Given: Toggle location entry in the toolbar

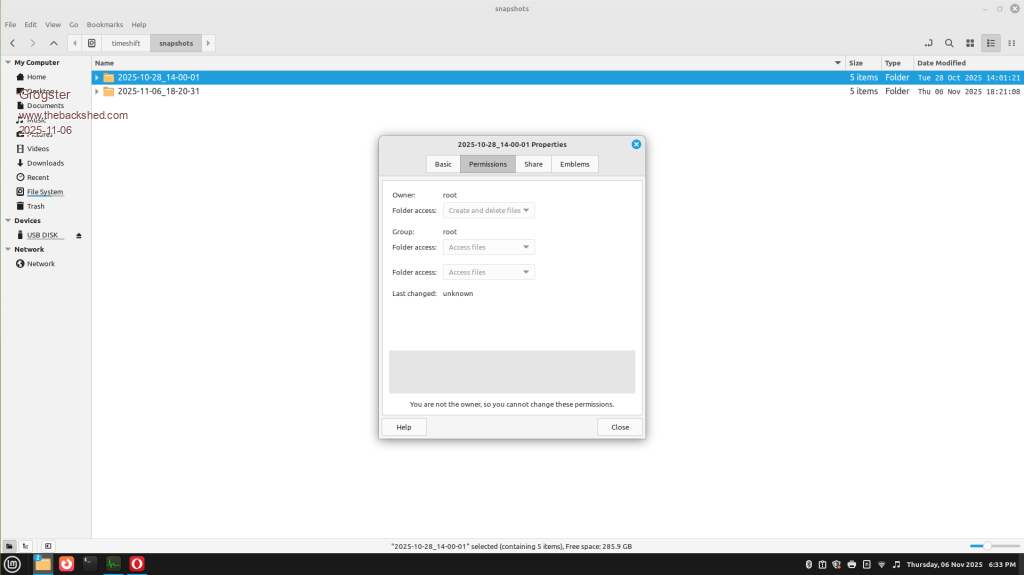Looking at the screenshot, I should click(x=928, y=43).
